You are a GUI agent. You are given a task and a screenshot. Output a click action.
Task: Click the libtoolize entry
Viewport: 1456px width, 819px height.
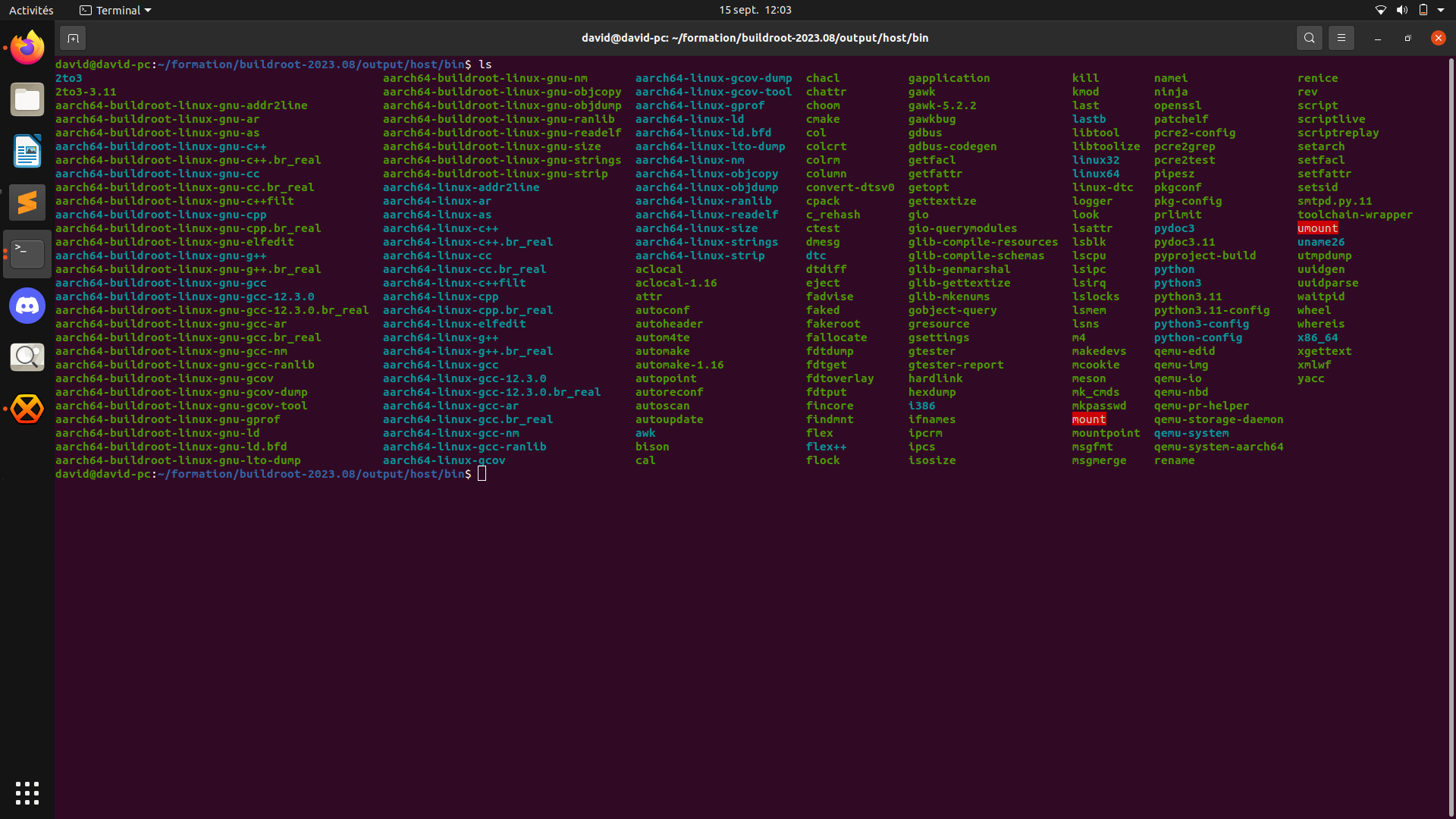click(x=1106, y=146)
